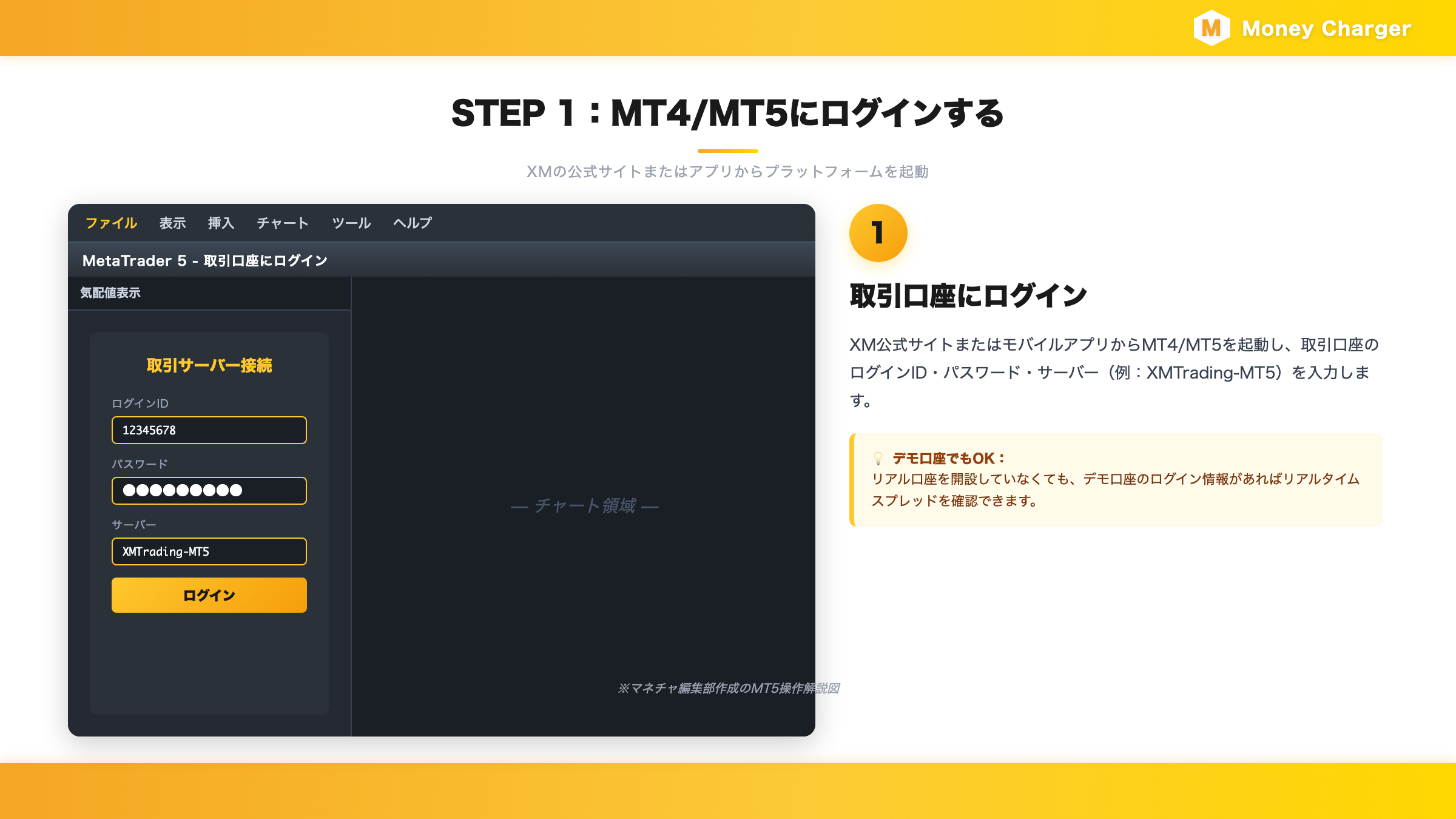Click the MetaTrader 5 window title bar
1456x819 pixels.
pos(442,260)
